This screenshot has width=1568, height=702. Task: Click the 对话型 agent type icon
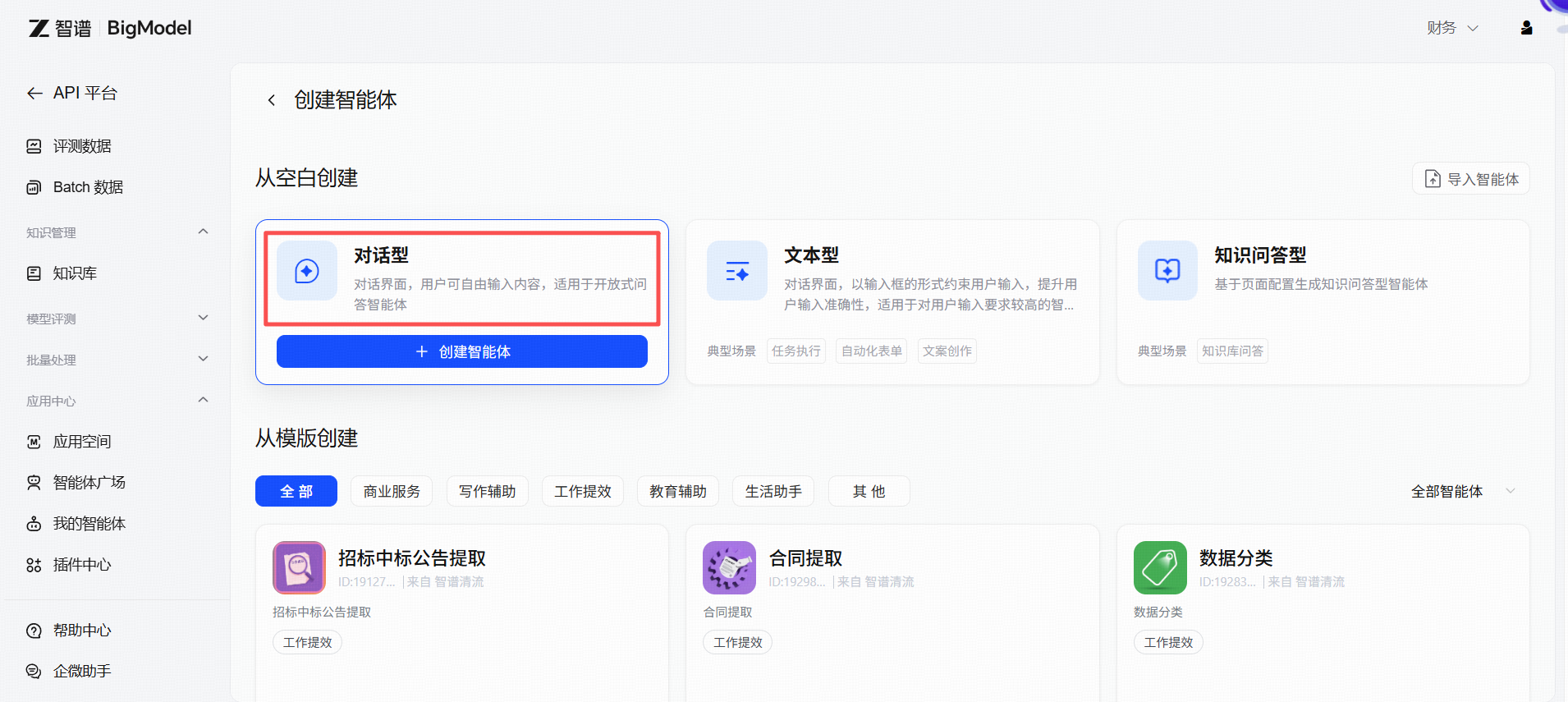(307, 271)
